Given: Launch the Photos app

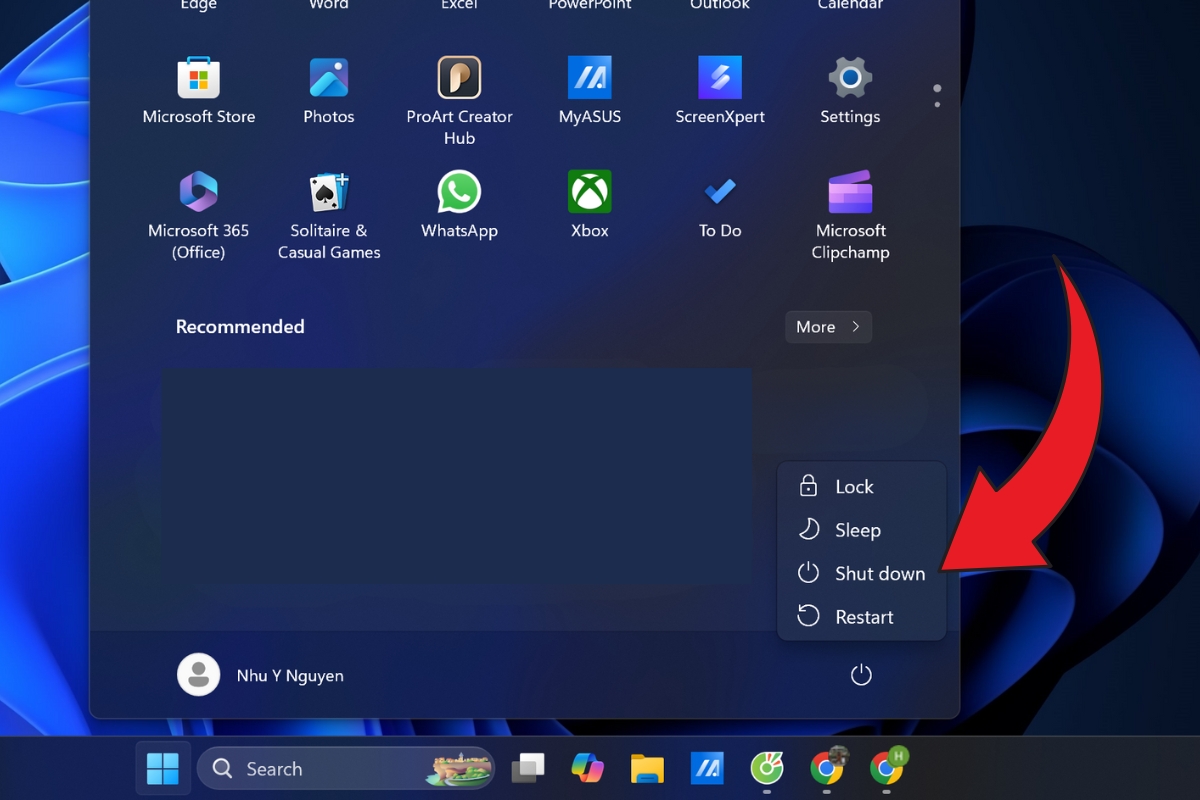Looking at the screenshot, I should [329, 91].
